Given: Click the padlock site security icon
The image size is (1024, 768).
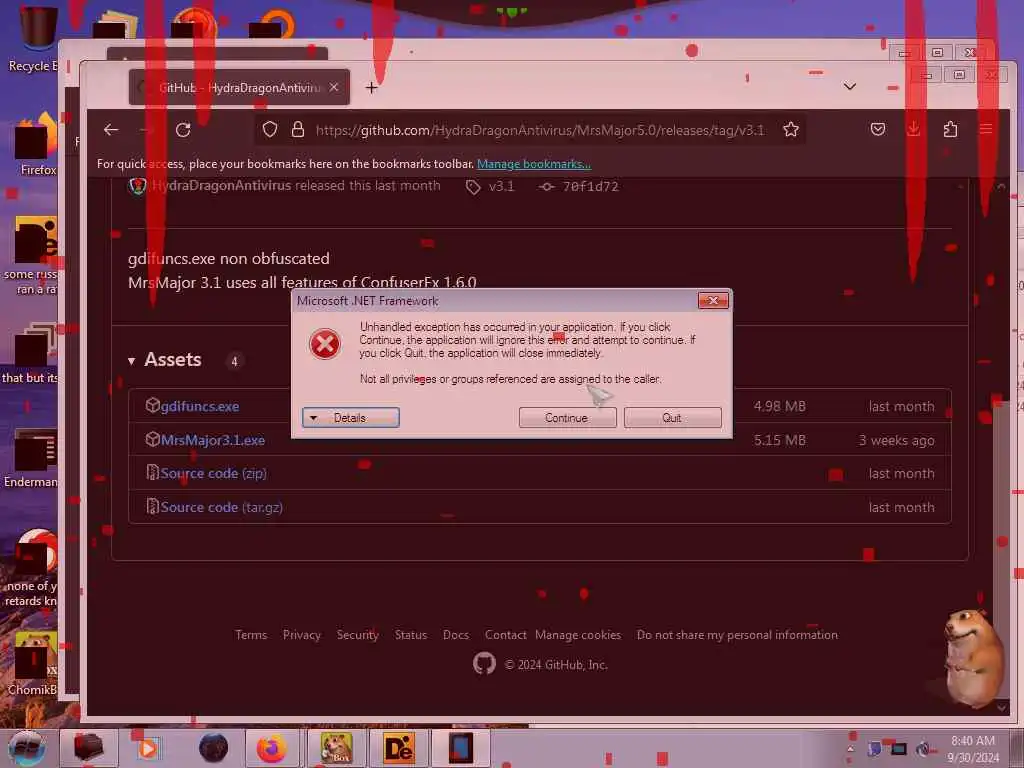Looking at the screenshot, I should pyautogui.click(x=298, y=129).
